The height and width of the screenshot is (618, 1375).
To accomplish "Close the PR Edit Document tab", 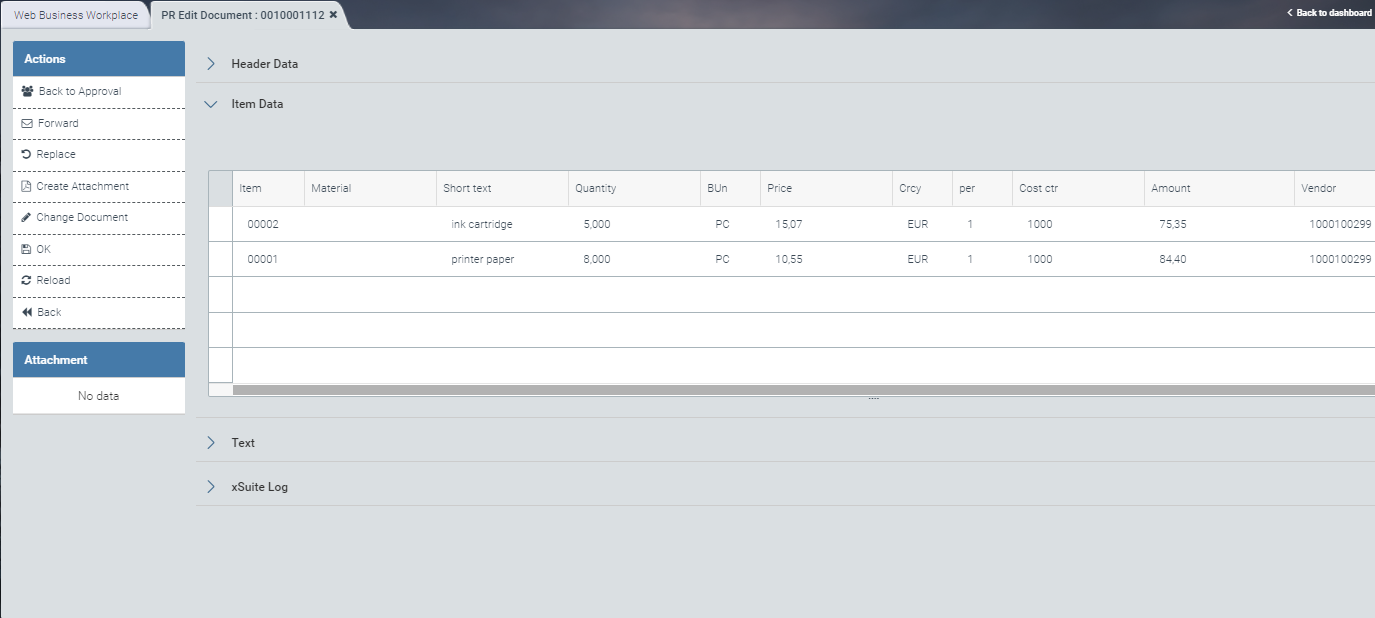I will pos(333,15).
